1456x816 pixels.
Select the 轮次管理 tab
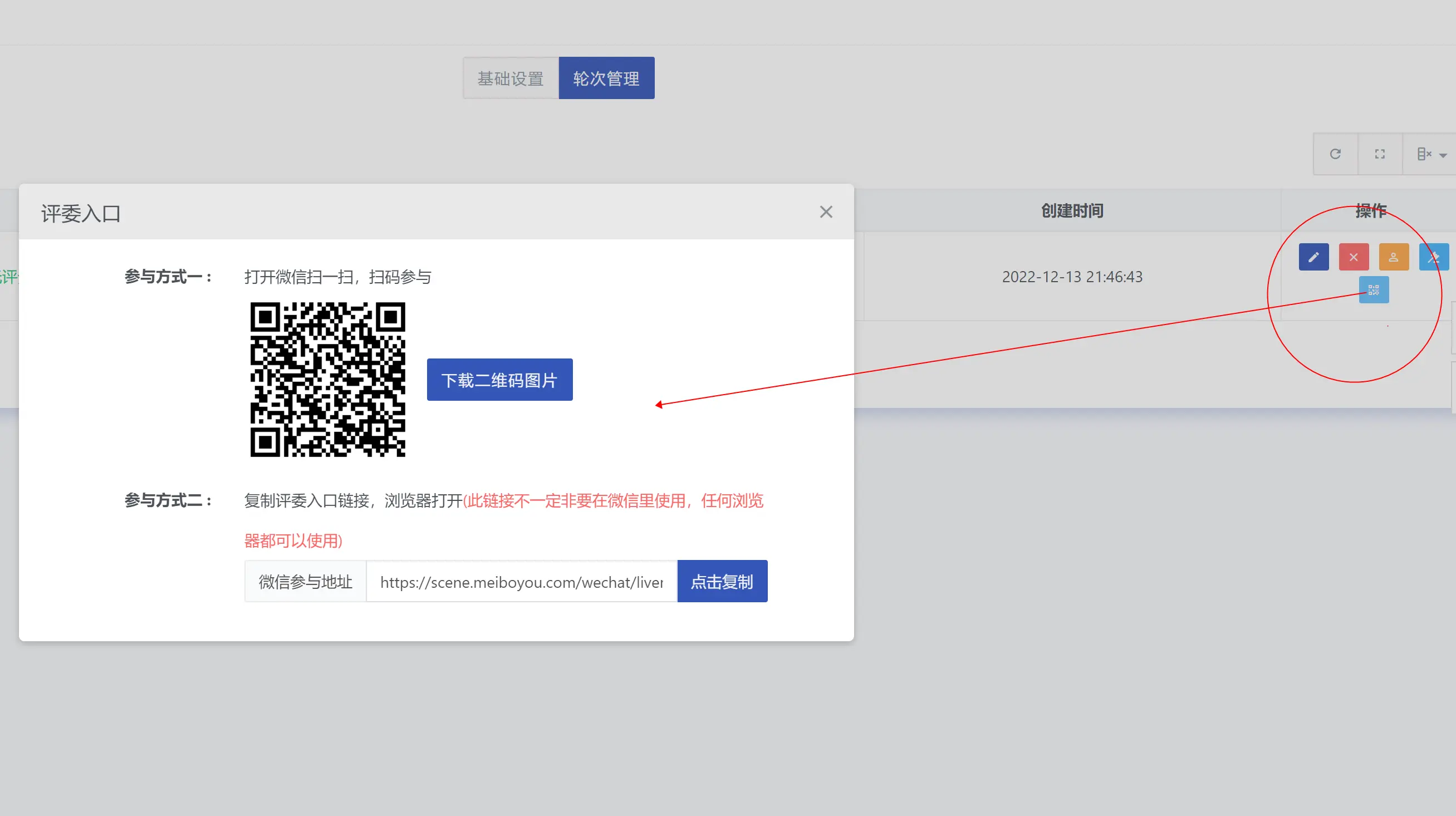(x=606, y=78)
